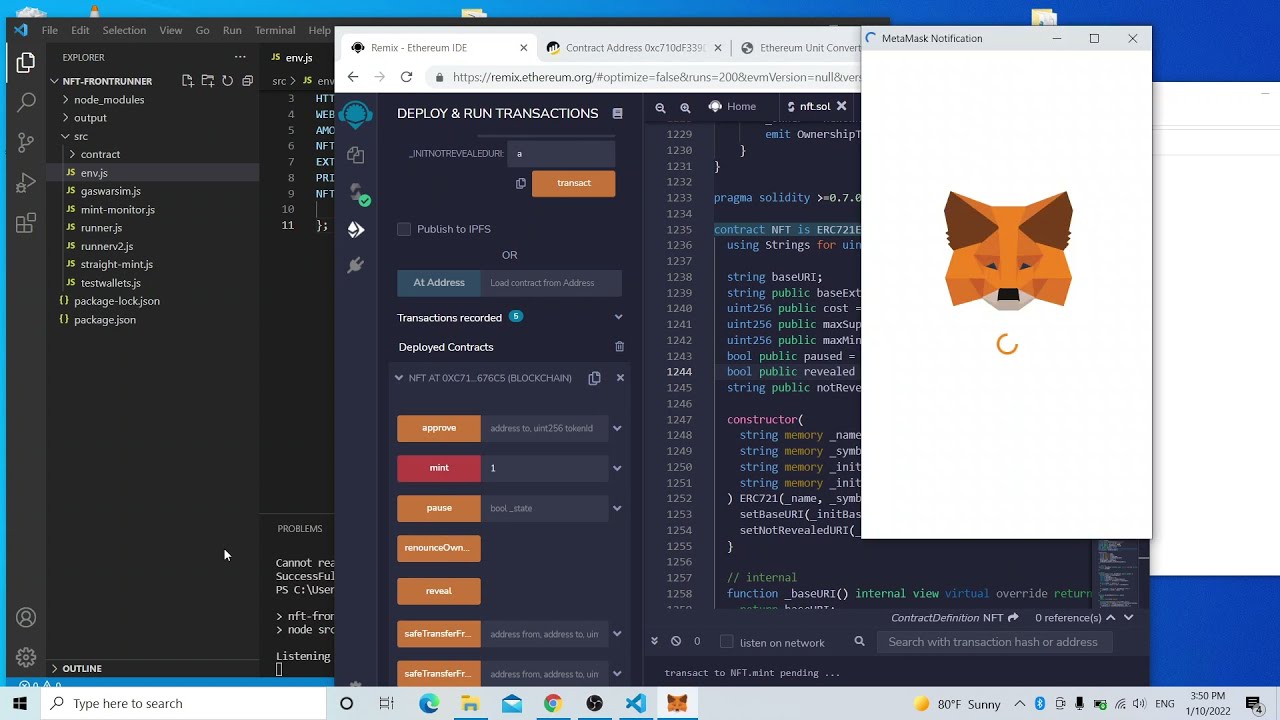Create a new file in NFT-FRONTRUNNER

(x=187, y=81)
